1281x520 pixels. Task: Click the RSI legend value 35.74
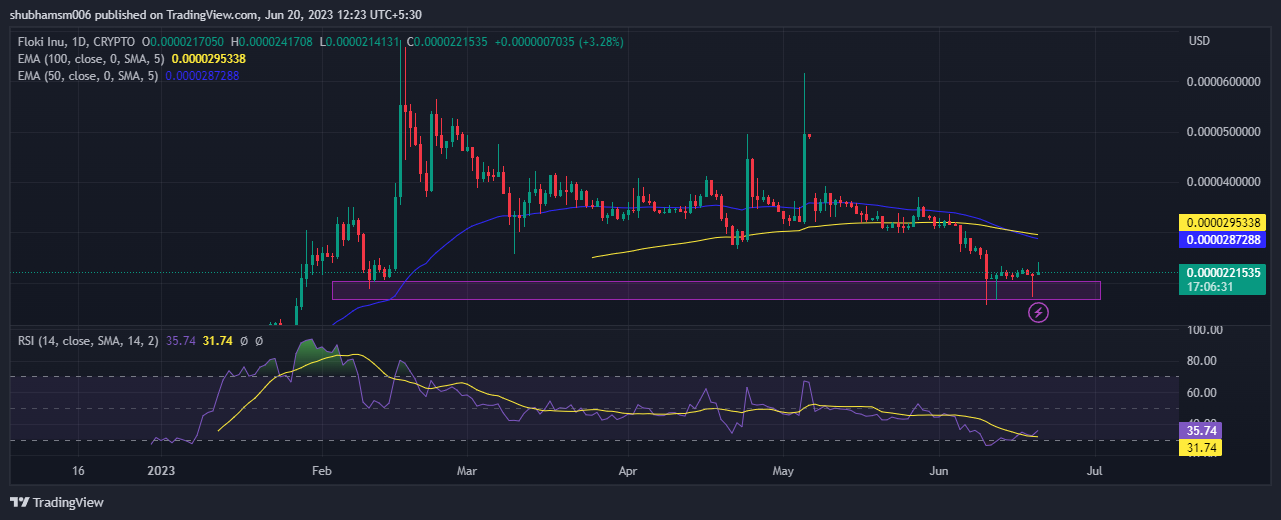point(181,341)
